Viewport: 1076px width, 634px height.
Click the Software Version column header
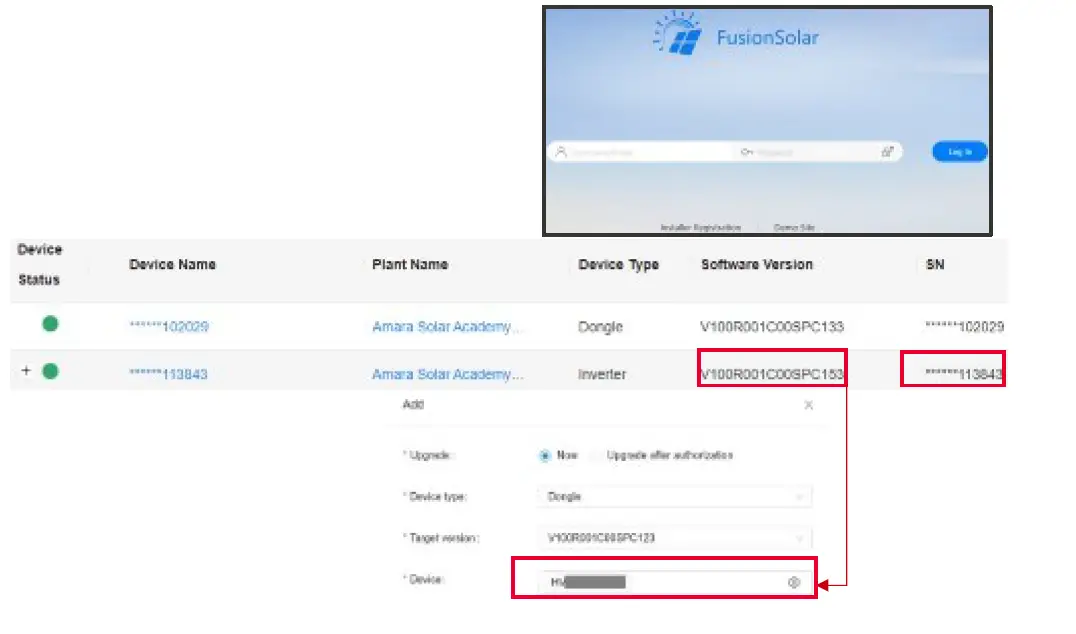[756, 264]
